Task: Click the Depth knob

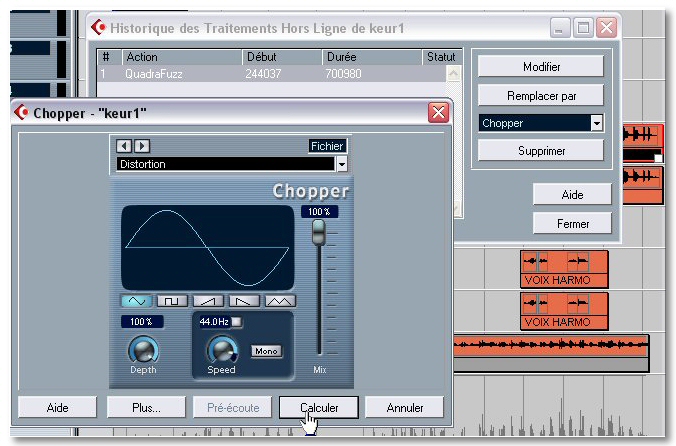Action: coord(144,350)
